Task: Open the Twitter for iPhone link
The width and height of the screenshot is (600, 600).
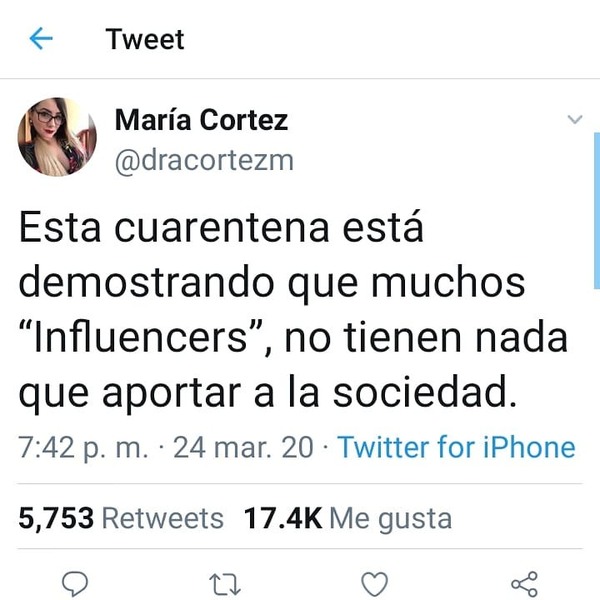Action: pyautogui.click(x=456, y=447)
